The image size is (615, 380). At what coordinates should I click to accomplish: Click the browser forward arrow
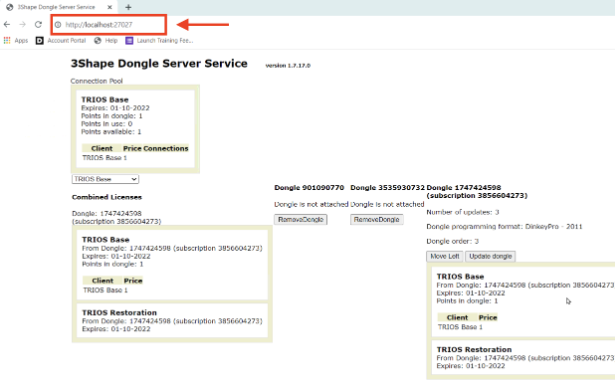[x=22, y=24]
